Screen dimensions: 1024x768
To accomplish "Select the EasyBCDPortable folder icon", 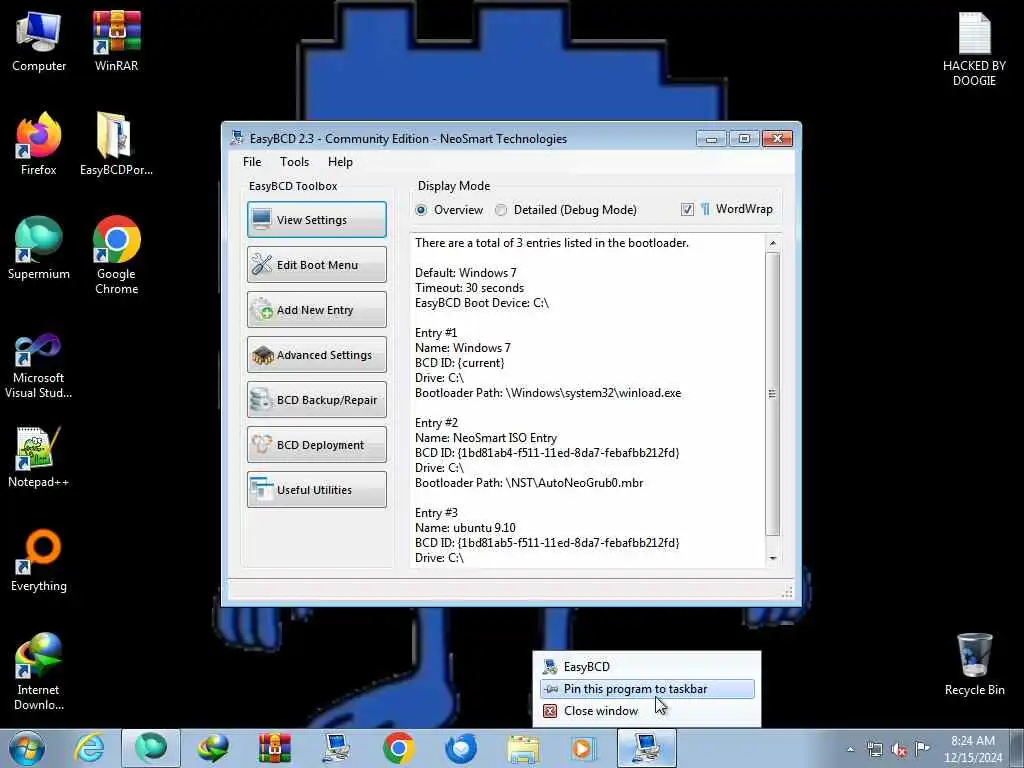I will (x=116, y=144).
